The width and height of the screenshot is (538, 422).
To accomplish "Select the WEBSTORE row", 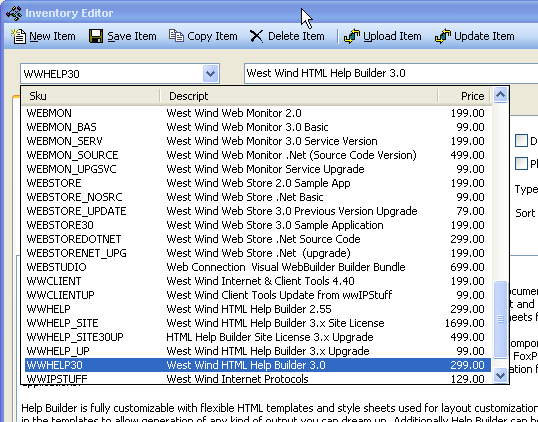I will [x=258, y=183].
